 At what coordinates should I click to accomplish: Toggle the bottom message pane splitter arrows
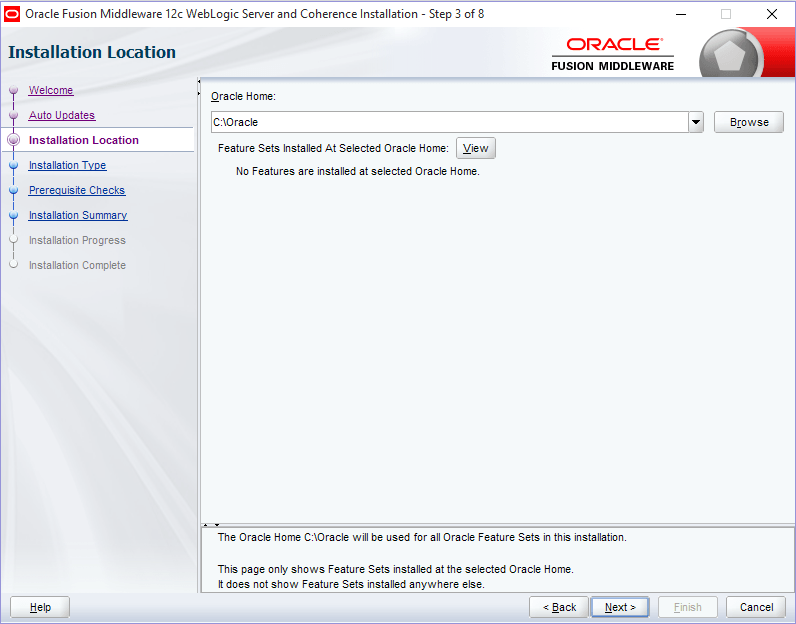(x=211, y=524)
